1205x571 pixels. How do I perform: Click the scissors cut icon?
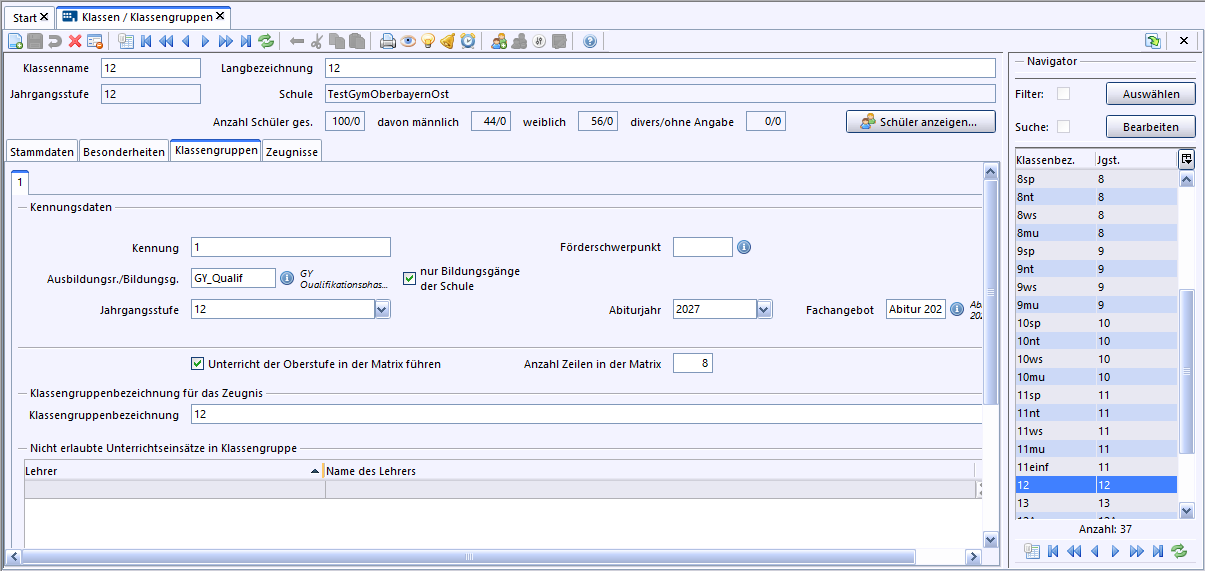[x=317, y=41]
